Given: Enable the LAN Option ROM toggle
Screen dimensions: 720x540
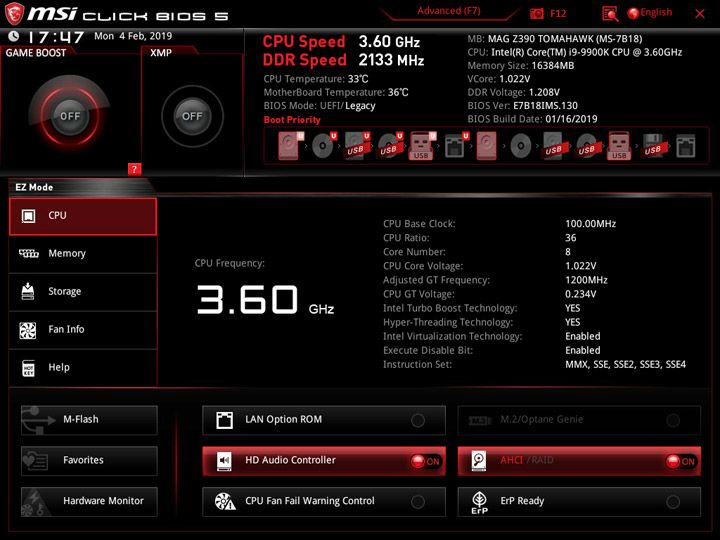Looking at the screenshot, I should point(418,420).
